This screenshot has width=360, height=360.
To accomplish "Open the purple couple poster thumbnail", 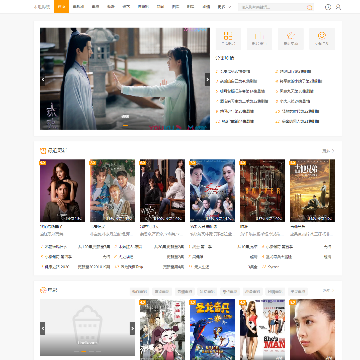I will (x=62, y=190).
